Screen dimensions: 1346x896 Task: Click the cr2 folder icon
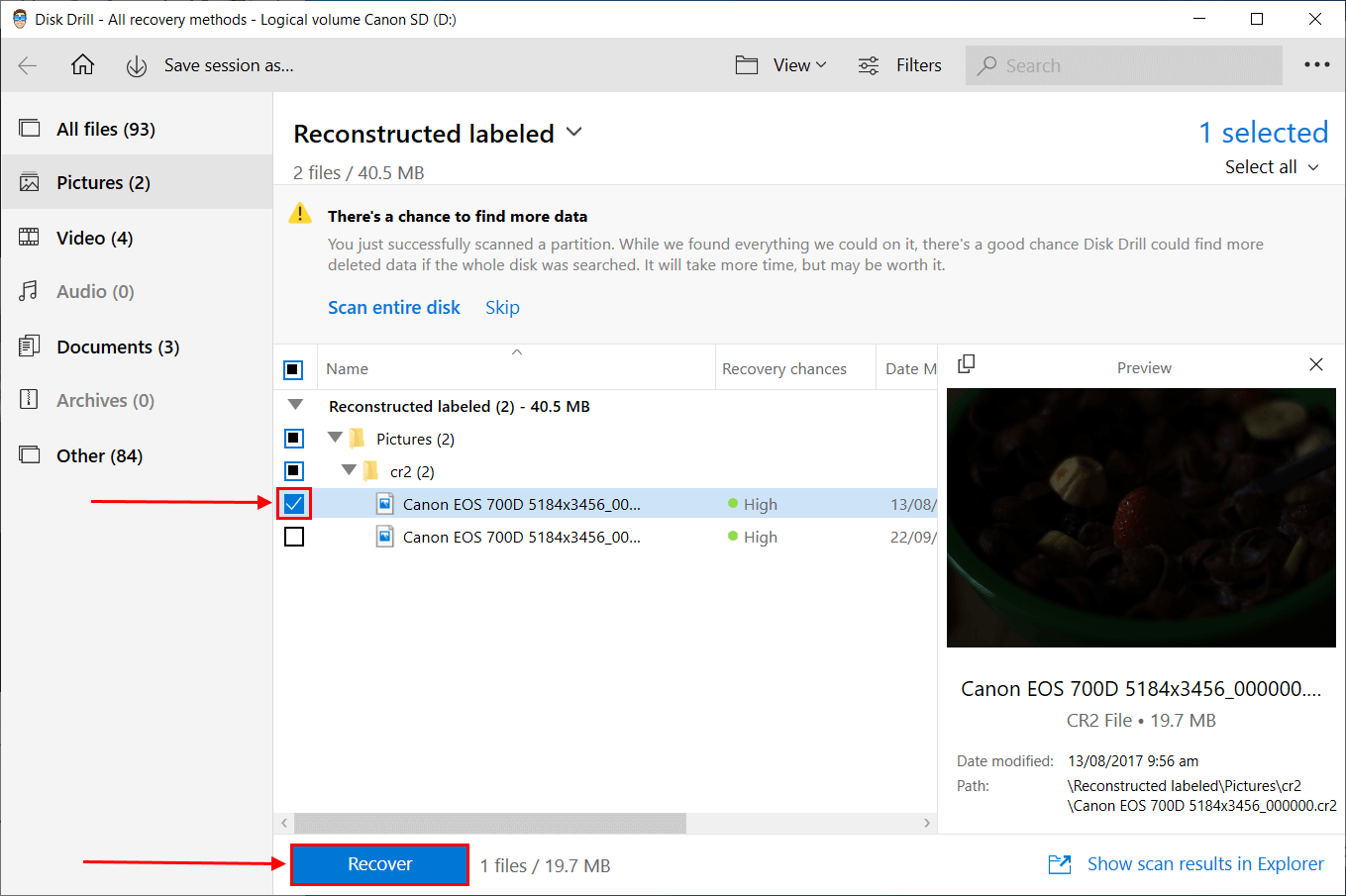pos(371,470)
